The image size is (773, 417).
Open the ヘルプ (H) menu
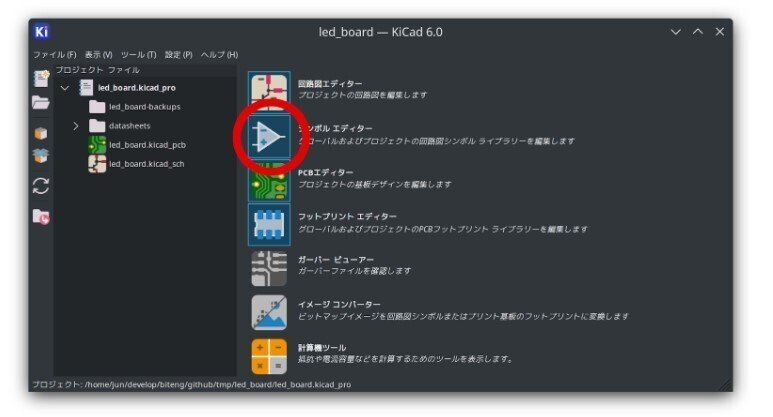point(219,55)
